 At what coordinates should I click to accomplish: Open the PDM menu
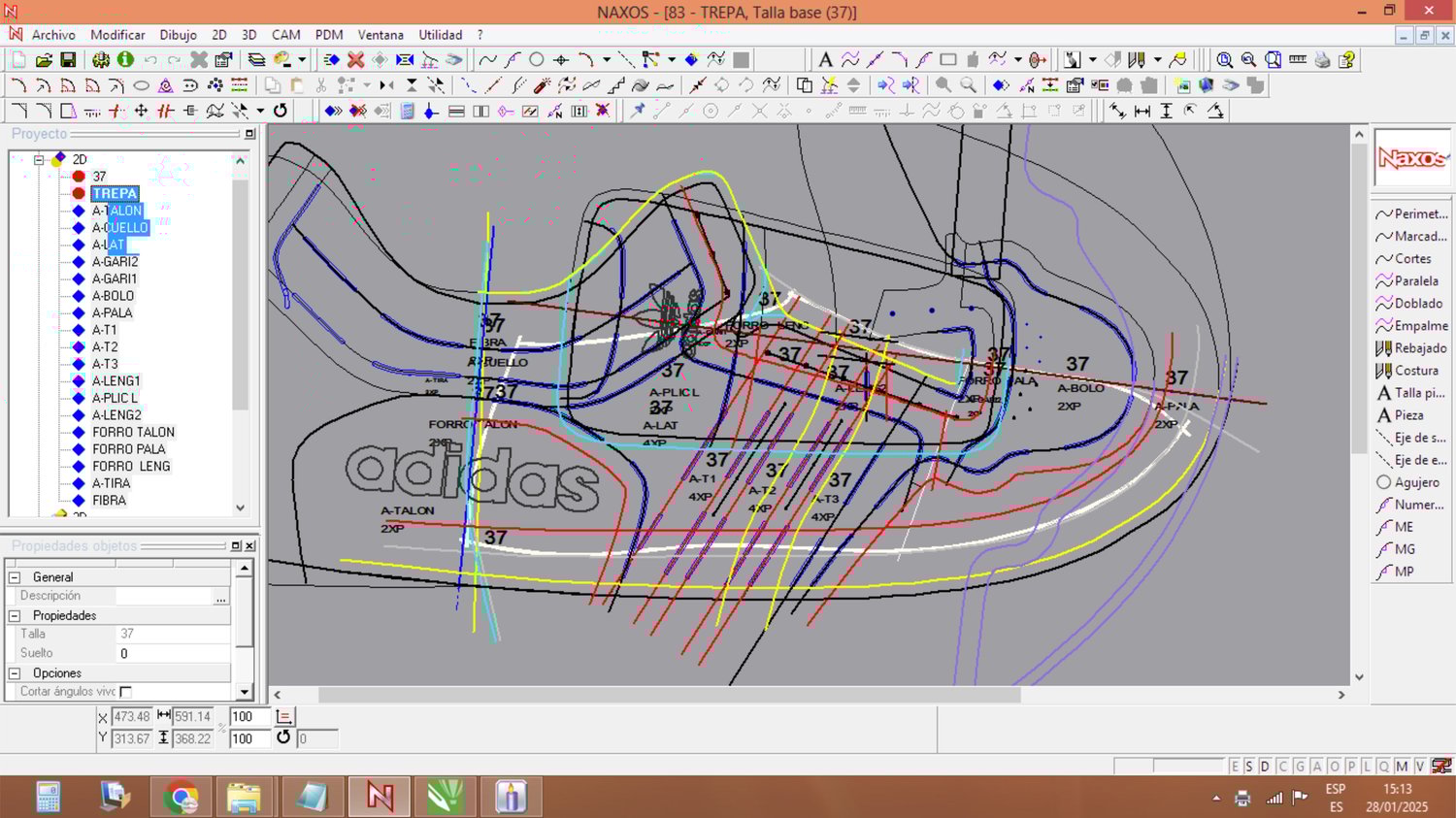tap(329, 35)
